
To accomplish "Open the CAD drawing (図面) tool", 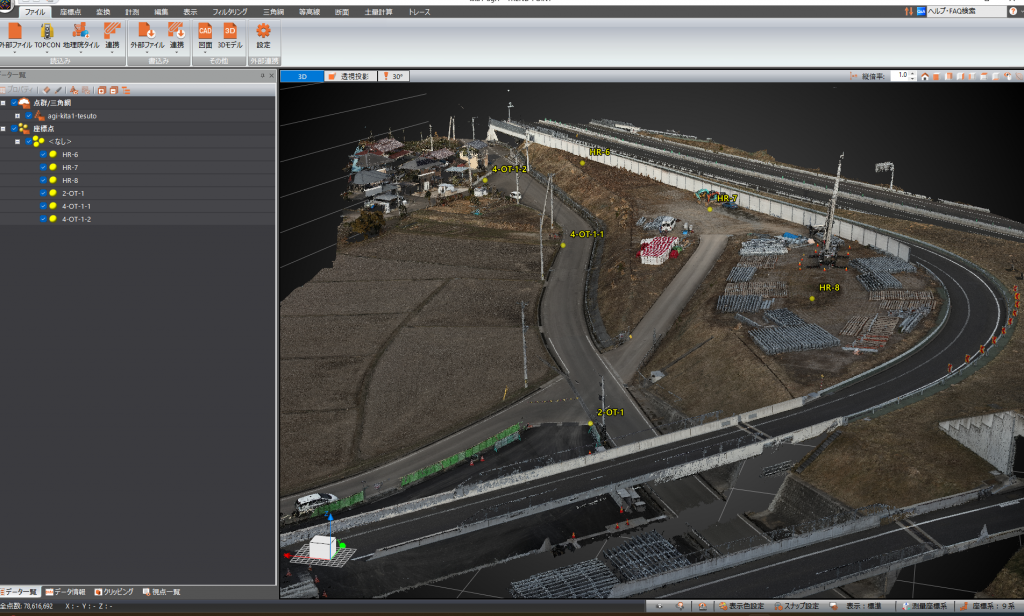I will [205, 31].
